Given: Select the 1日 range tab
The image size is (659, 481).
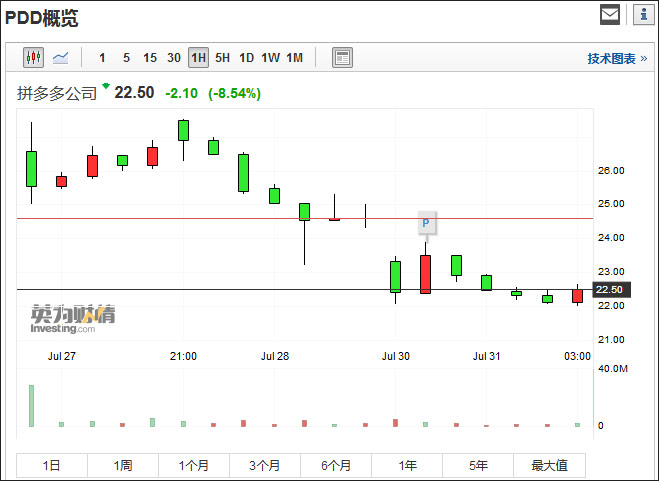Looking at the screenshot, I should (52, 465).
